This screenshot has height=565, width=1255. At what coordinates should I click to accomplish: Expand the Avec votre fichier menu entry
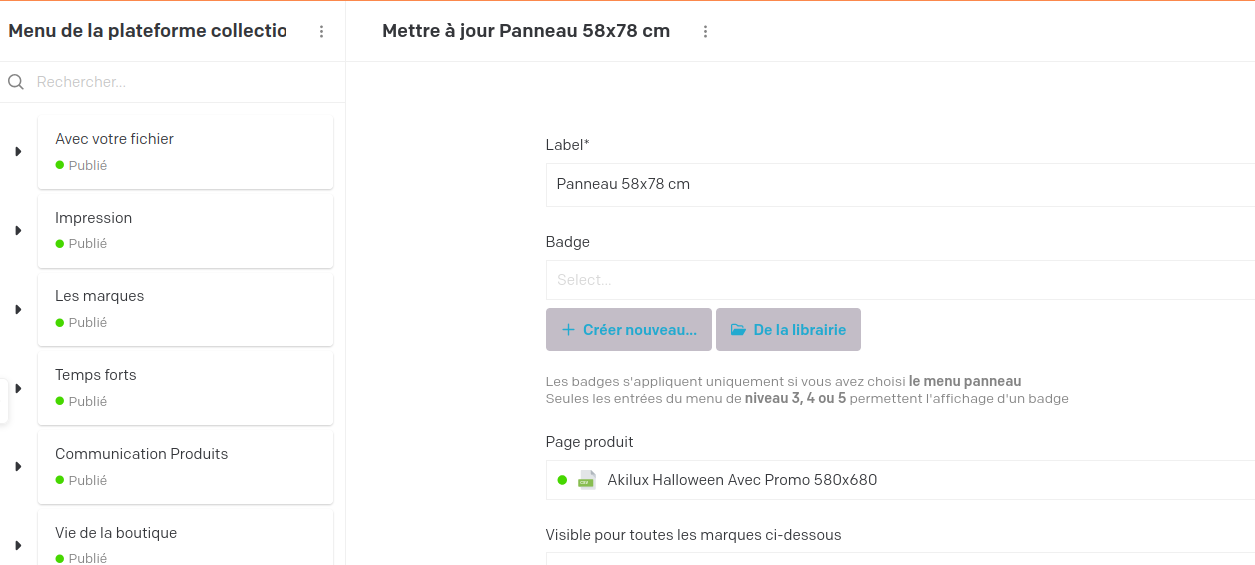(x=18, y=152)
